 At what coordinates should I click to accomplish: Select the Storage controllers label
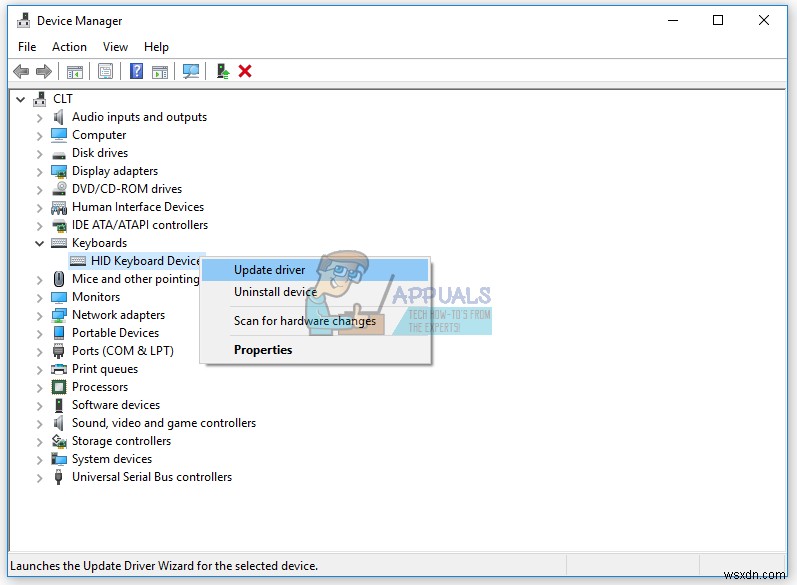click(x=121, y=441)
